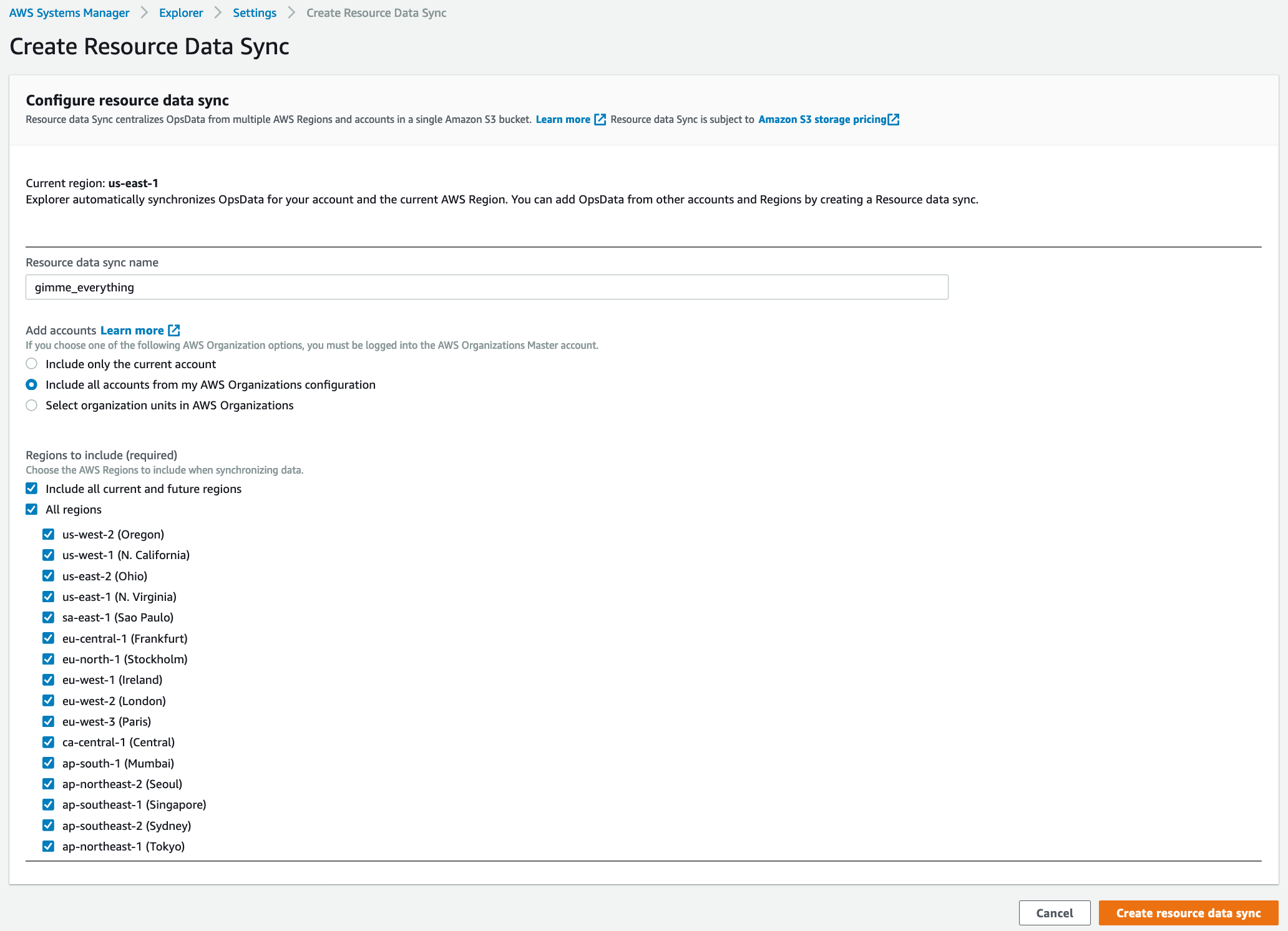Go to AWS Systems Manager breadcrumb

[69, 12]
